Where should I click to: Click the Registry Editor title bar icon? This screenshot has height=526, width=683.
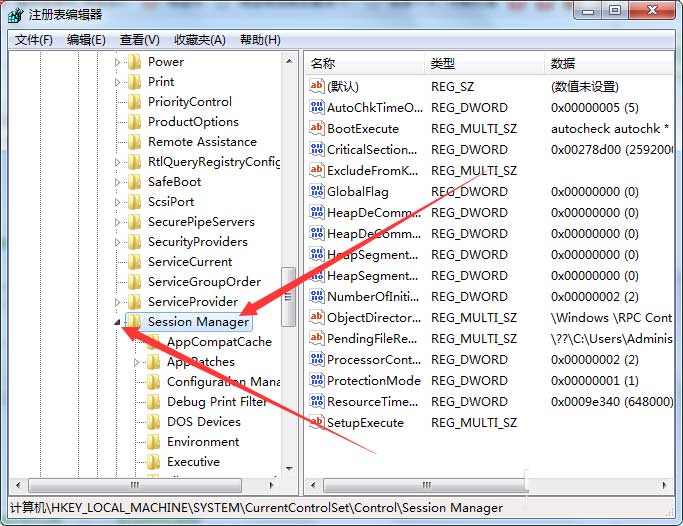16,14
